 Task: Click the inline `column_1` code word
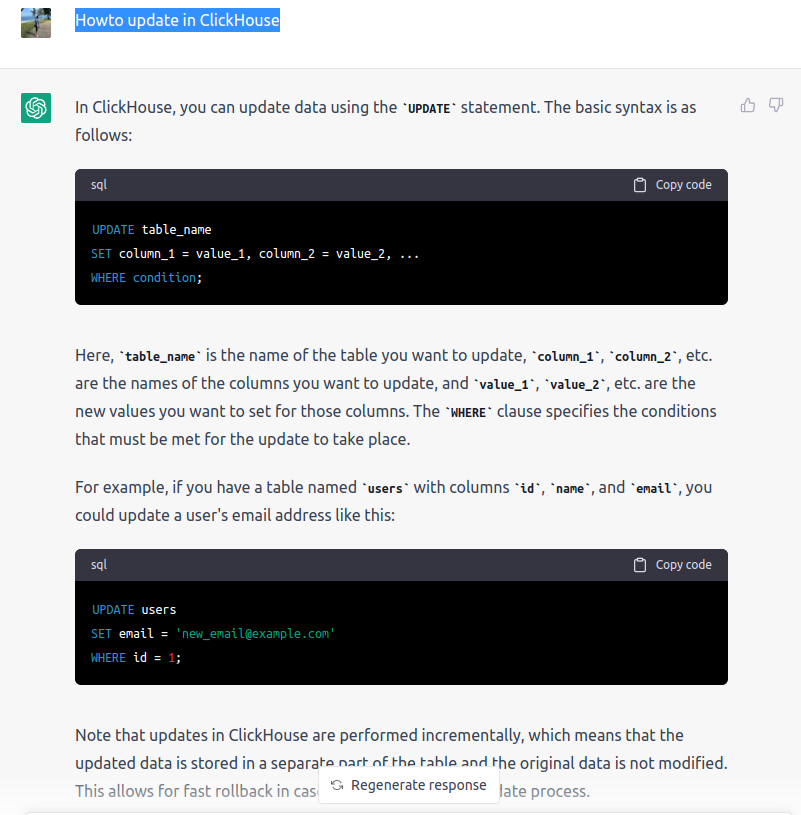[566, 357]
